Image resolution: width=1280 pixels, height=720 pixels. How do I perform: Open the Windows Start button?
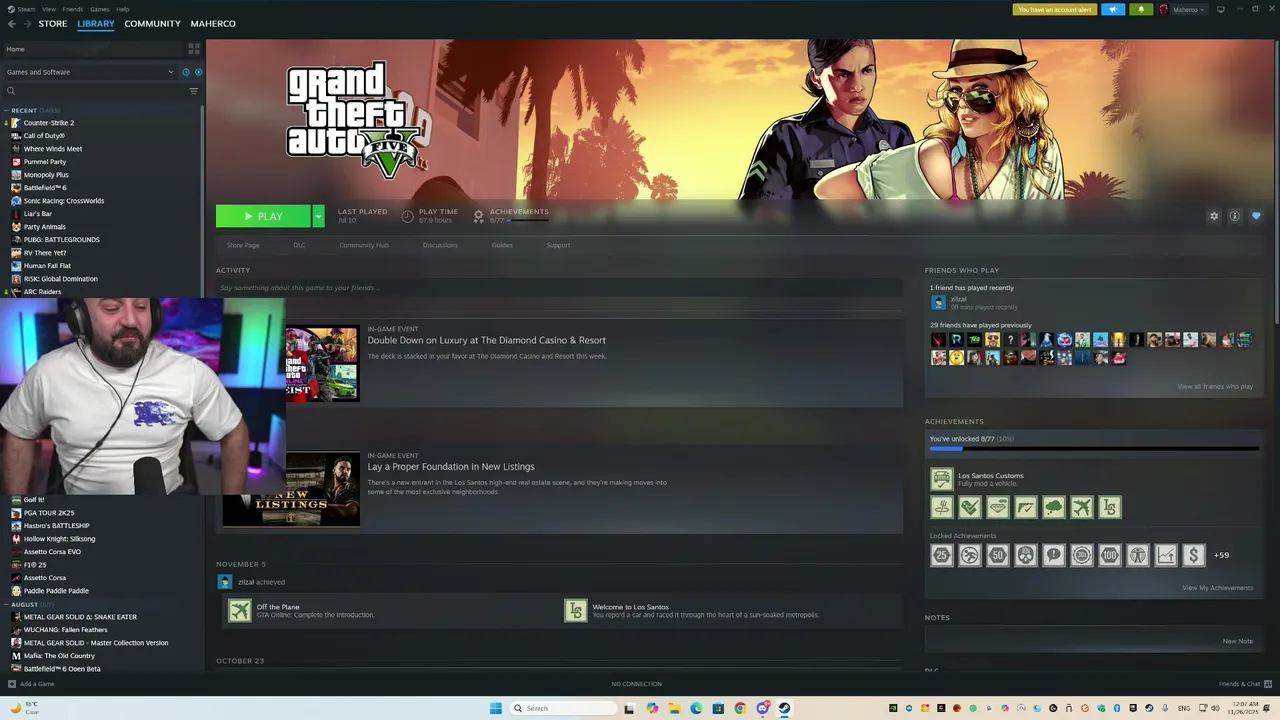(495, 708)
